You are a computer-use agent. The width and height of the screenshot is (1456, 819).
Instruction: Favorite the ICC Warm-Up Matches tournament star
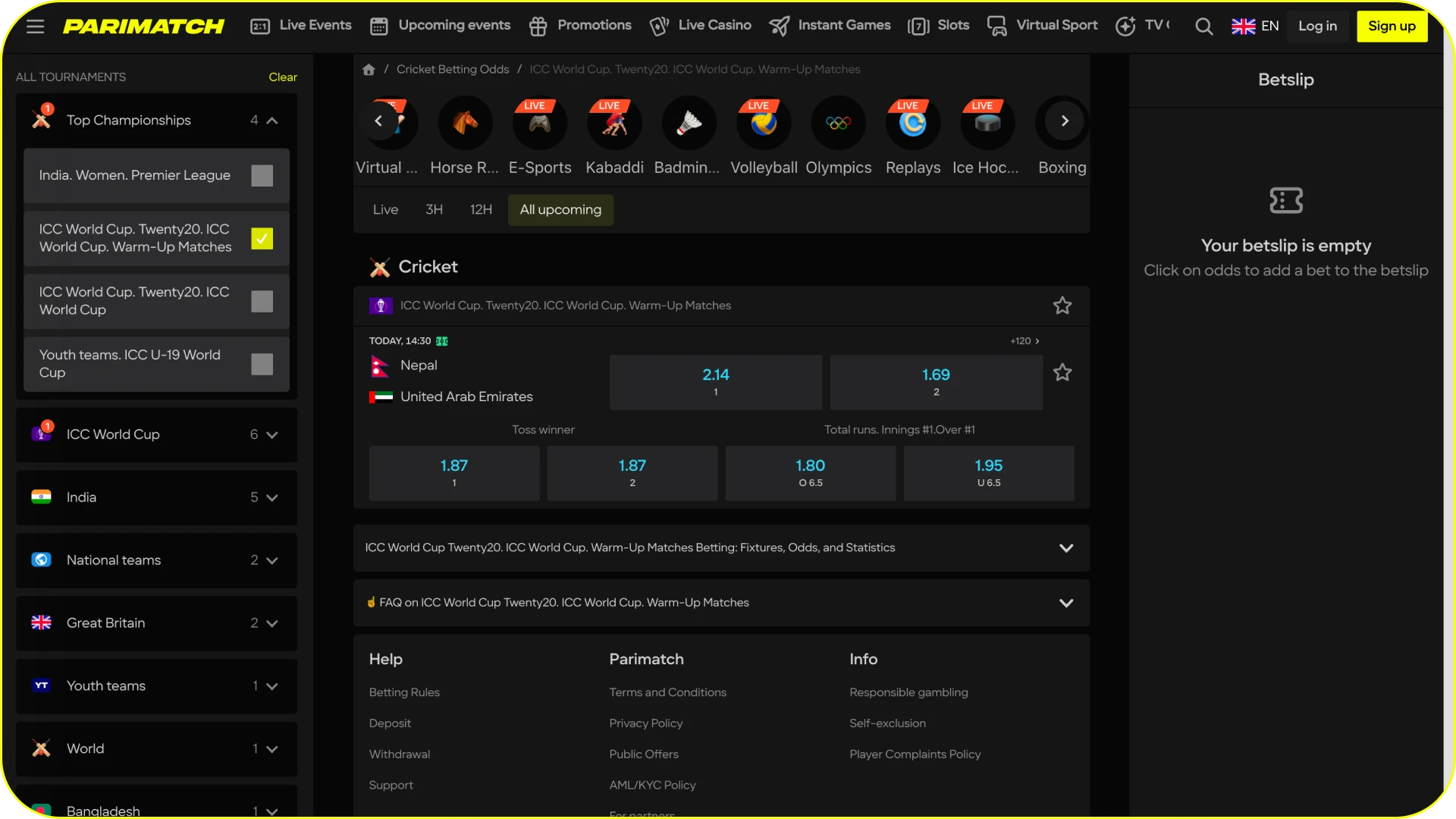coord(1062,306)
